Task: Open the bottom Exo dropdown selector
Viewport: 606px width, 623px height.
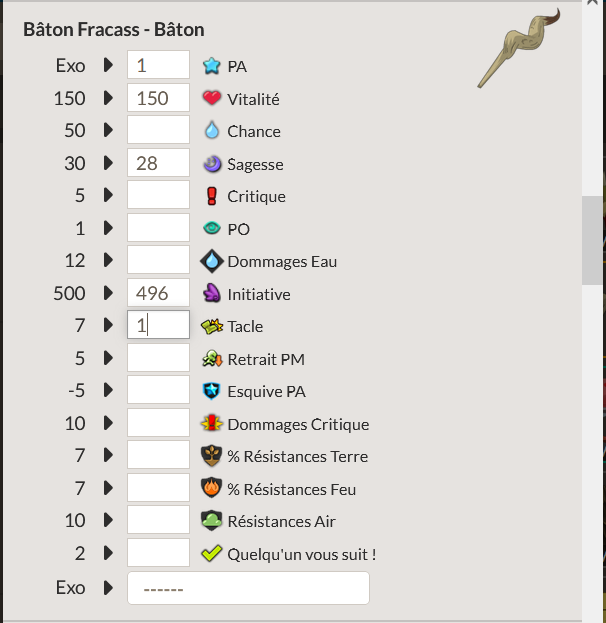Action: 248,588
